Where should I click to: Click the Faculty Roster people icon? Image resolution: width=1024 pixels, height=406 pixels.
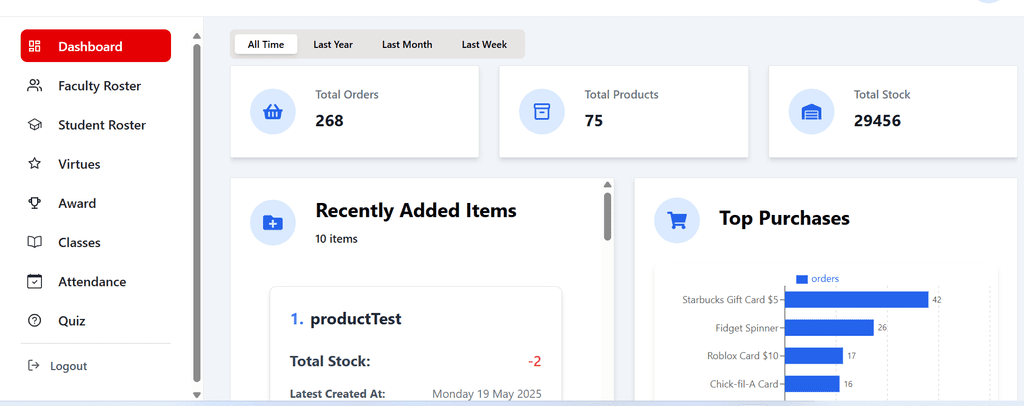(35, 86)
